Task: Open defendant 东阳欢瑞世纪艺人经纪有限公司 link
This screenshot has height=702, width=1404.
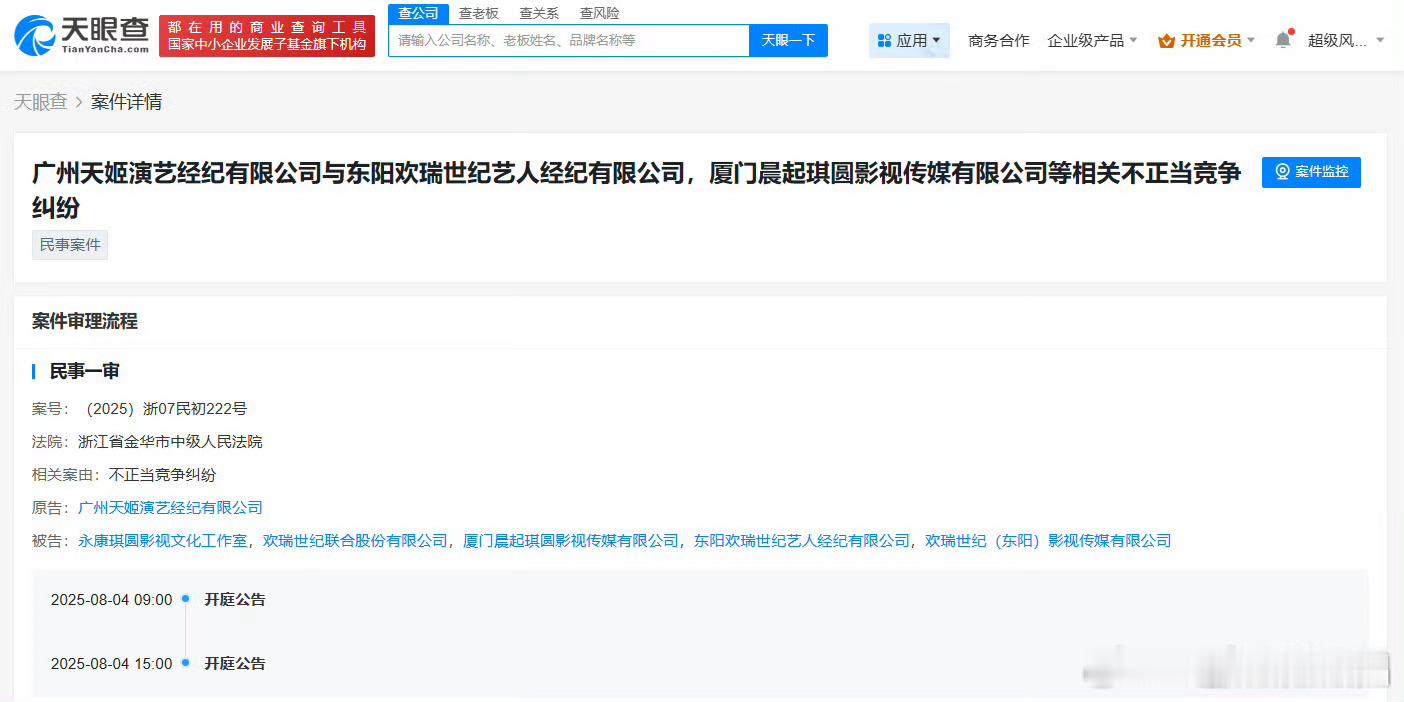Action: (802, 541)
